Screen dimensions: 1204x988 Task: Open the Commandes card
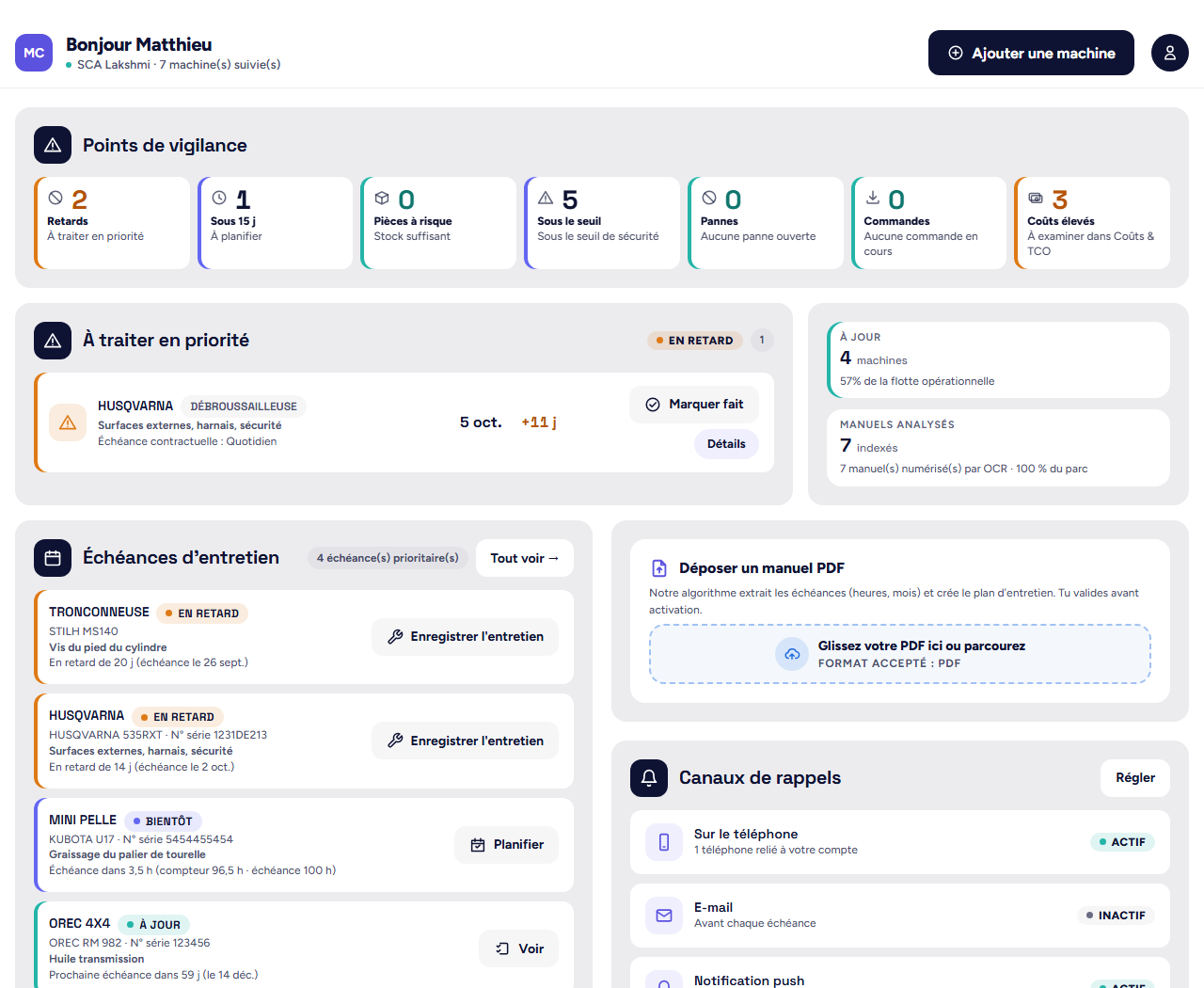point(929,223)
